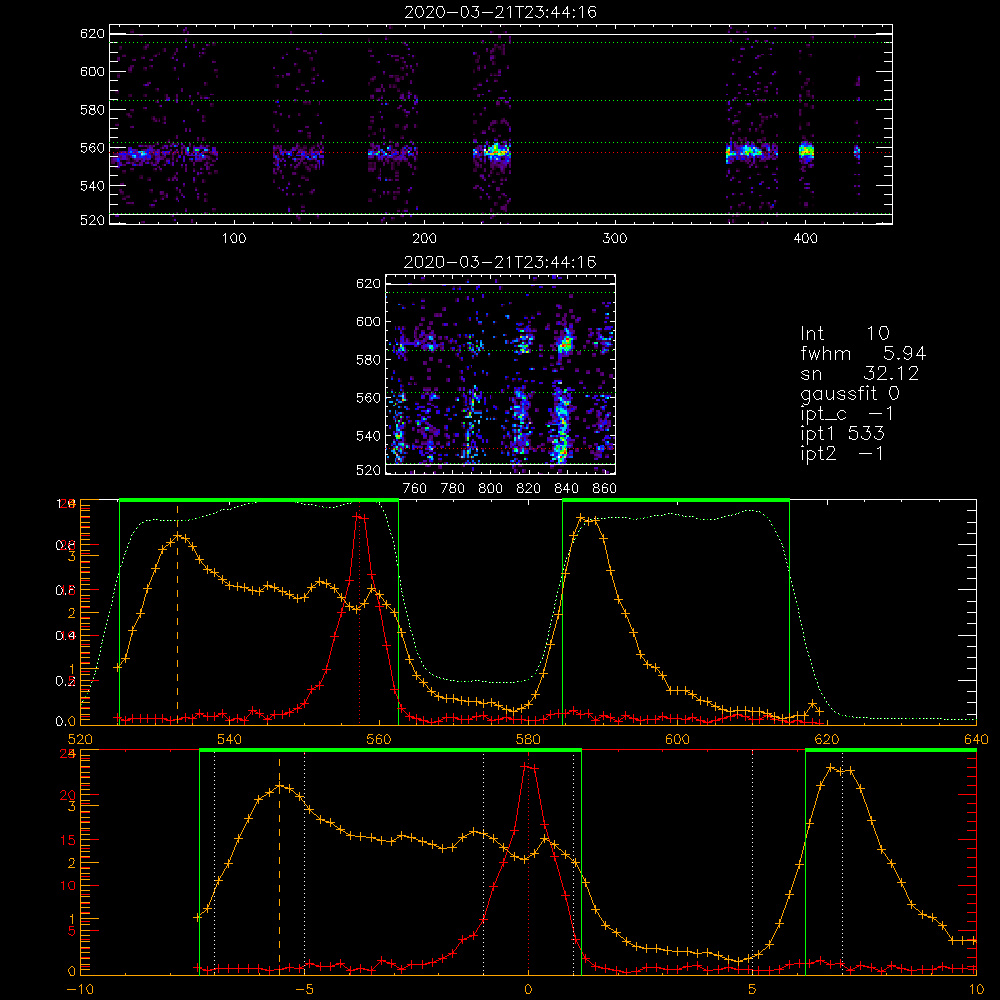1000x1000 pixels.
Task: Click the 840 x-axis label of middle spectrogram
Action: [x=566, y=489]
